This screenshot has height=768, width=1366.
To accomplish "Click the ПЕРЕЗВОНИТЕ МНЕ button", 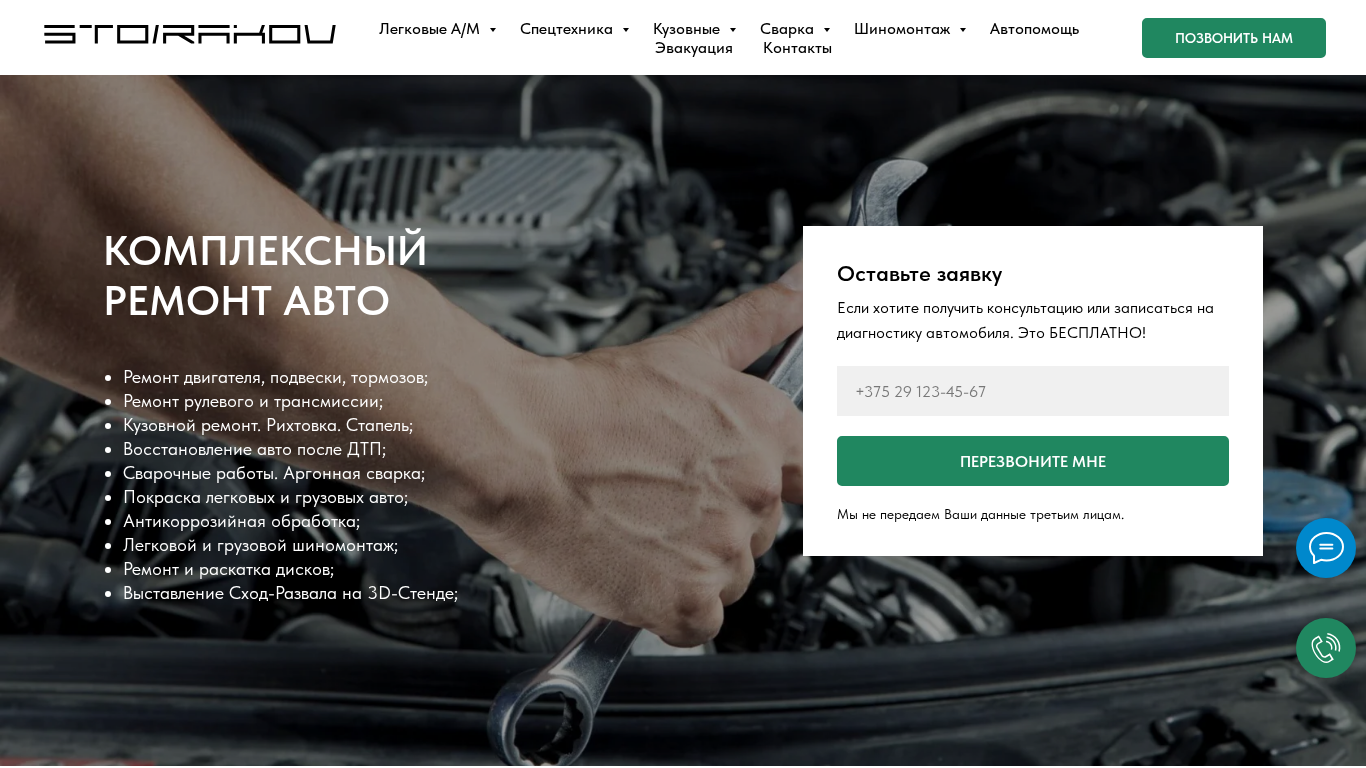I will [x=1033, y=461].
